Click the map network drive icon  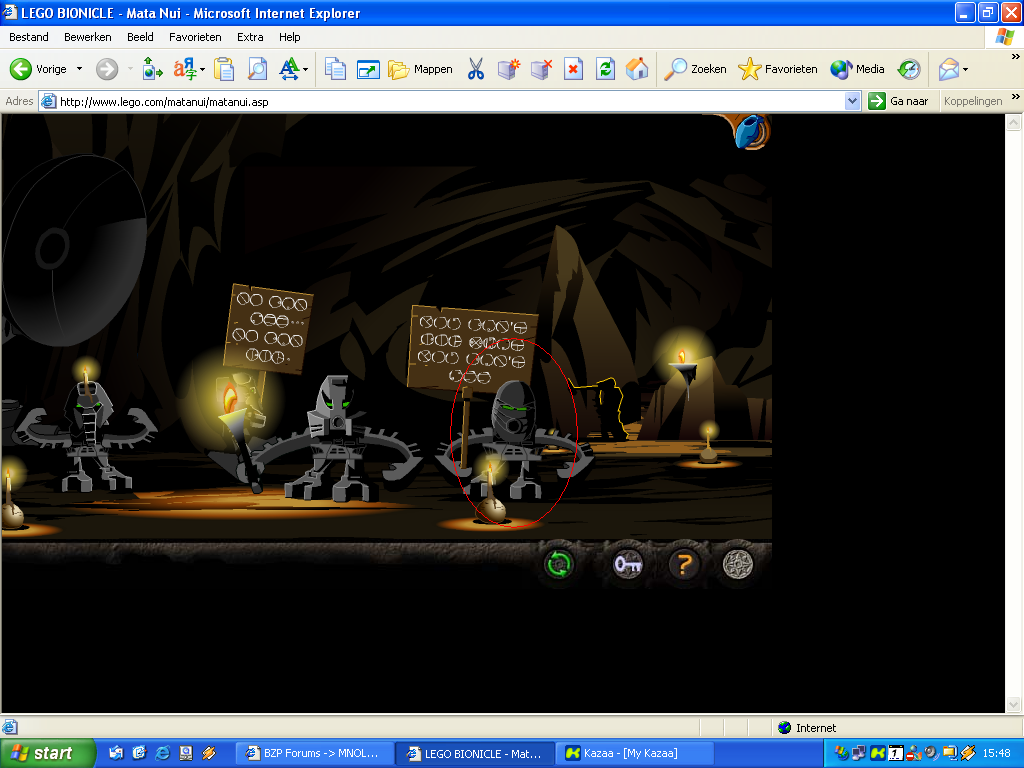coord(509,69)
